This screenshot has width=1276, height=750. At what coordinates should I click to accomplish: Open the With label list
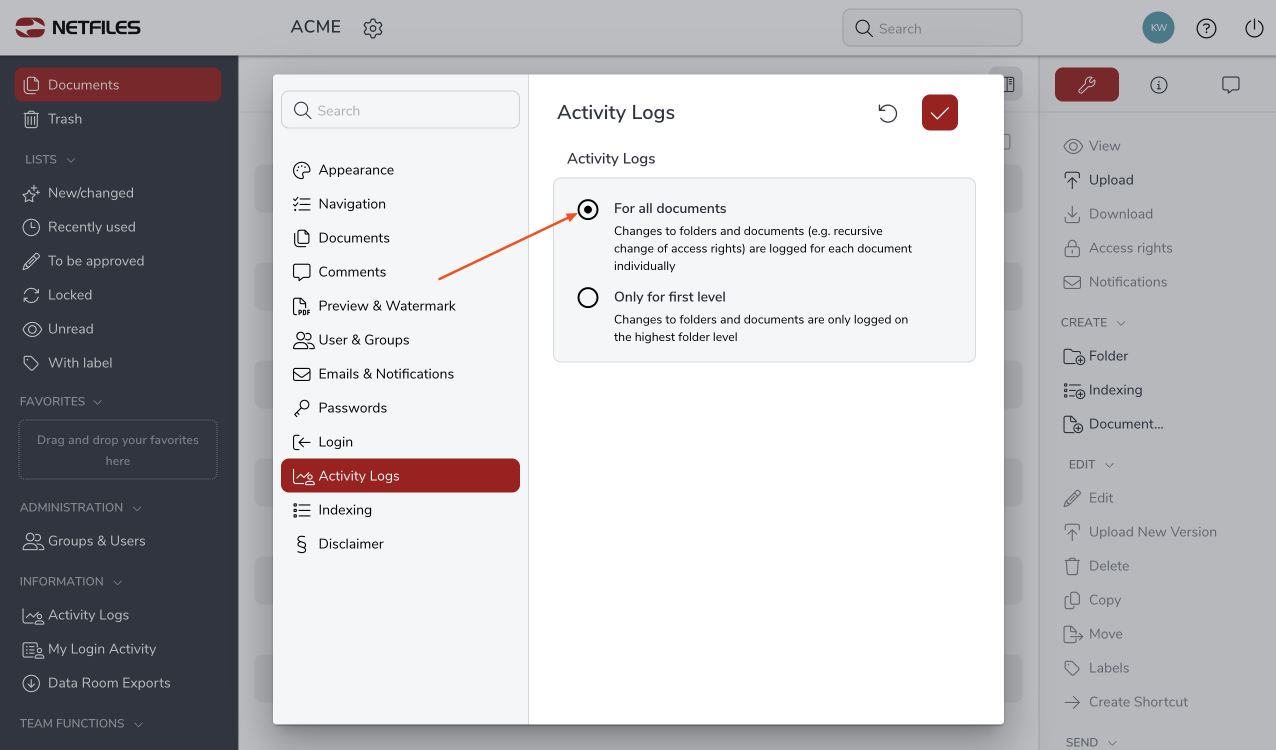[x=118, y=363]
